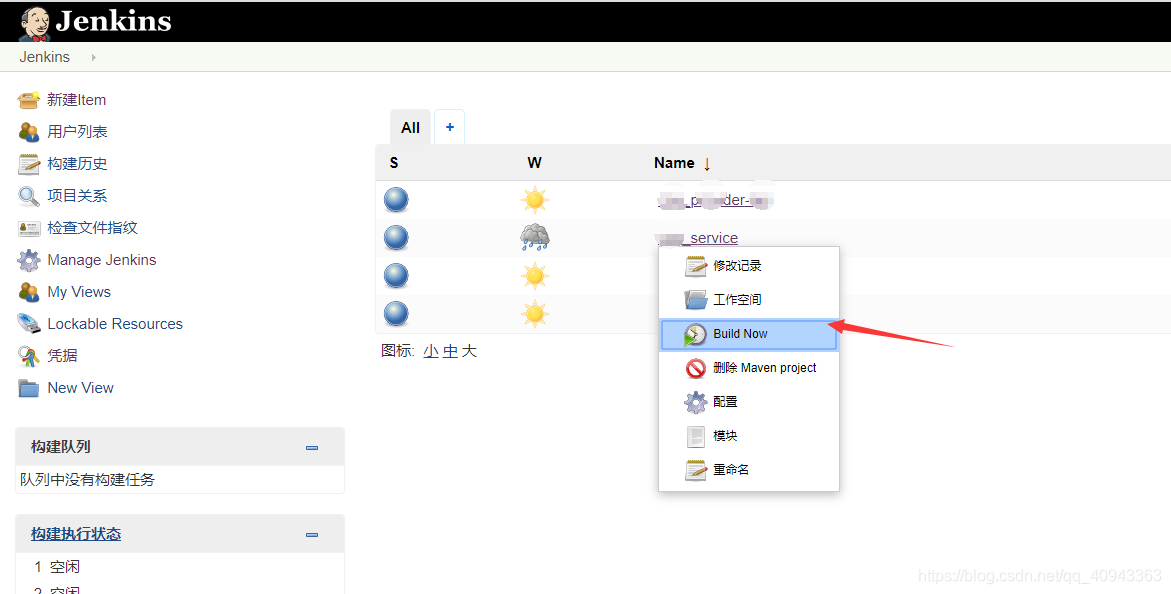The width and height of the screenshot is (1171, 594).
Task: Choose 配置 from the context menu
Action: [748, 402]
